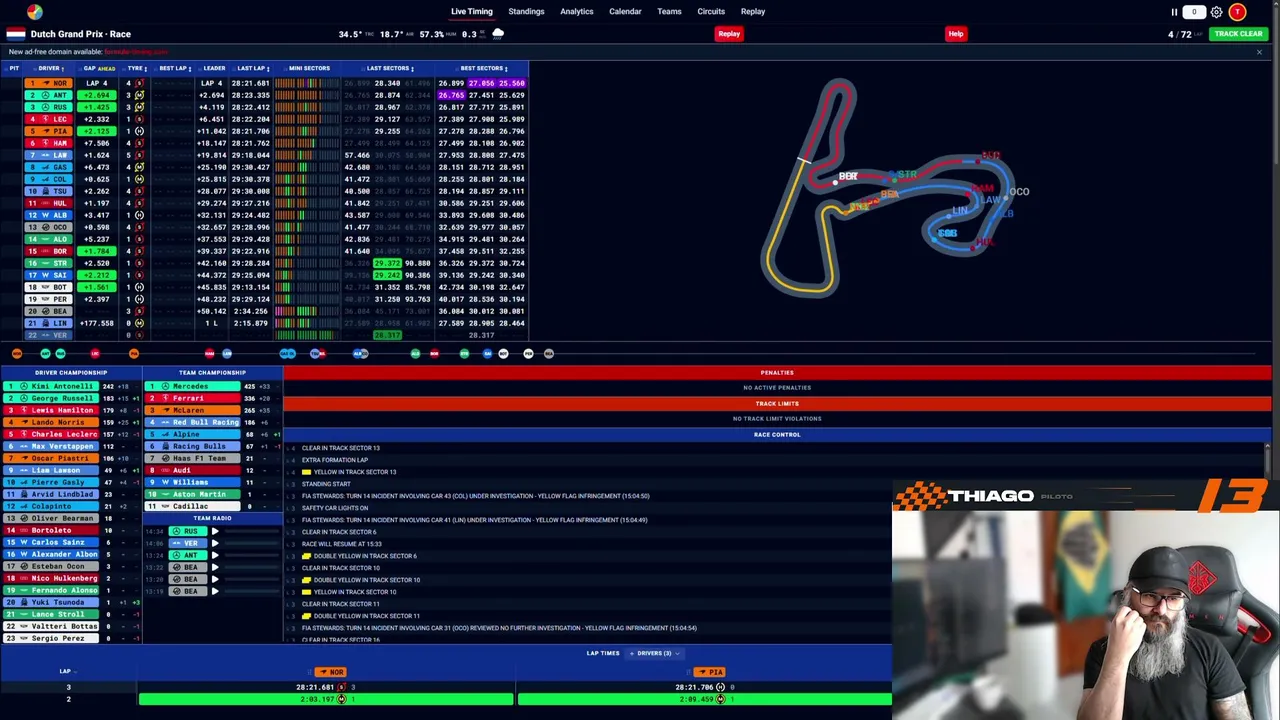Select driver LEC in timing table
Image resolution: width=1280 pixels, height=720 pixels.
49,119
